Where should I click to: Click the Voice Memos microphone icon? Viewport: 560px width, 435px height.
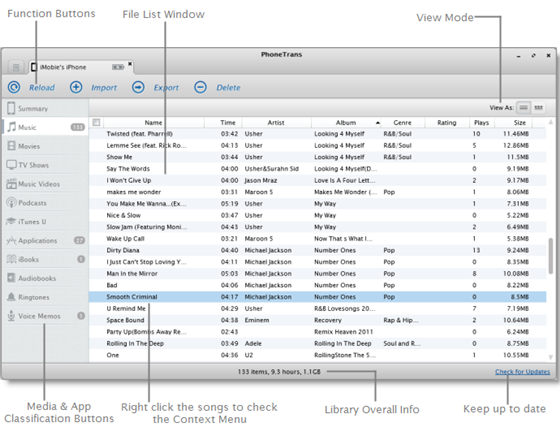coord(11,316)
